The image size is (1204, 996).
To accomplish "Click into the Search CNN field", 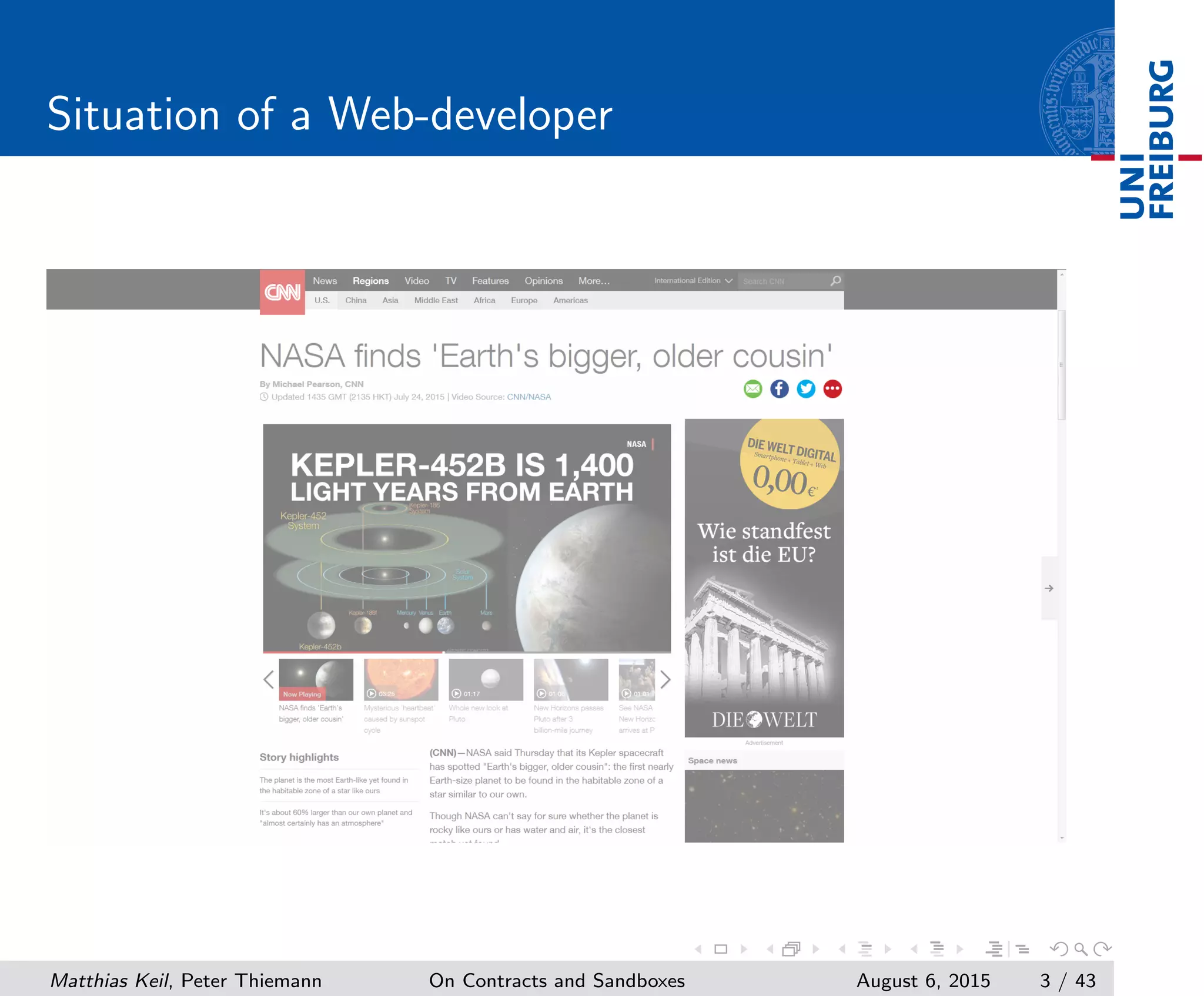I will (x=784, y=281).
